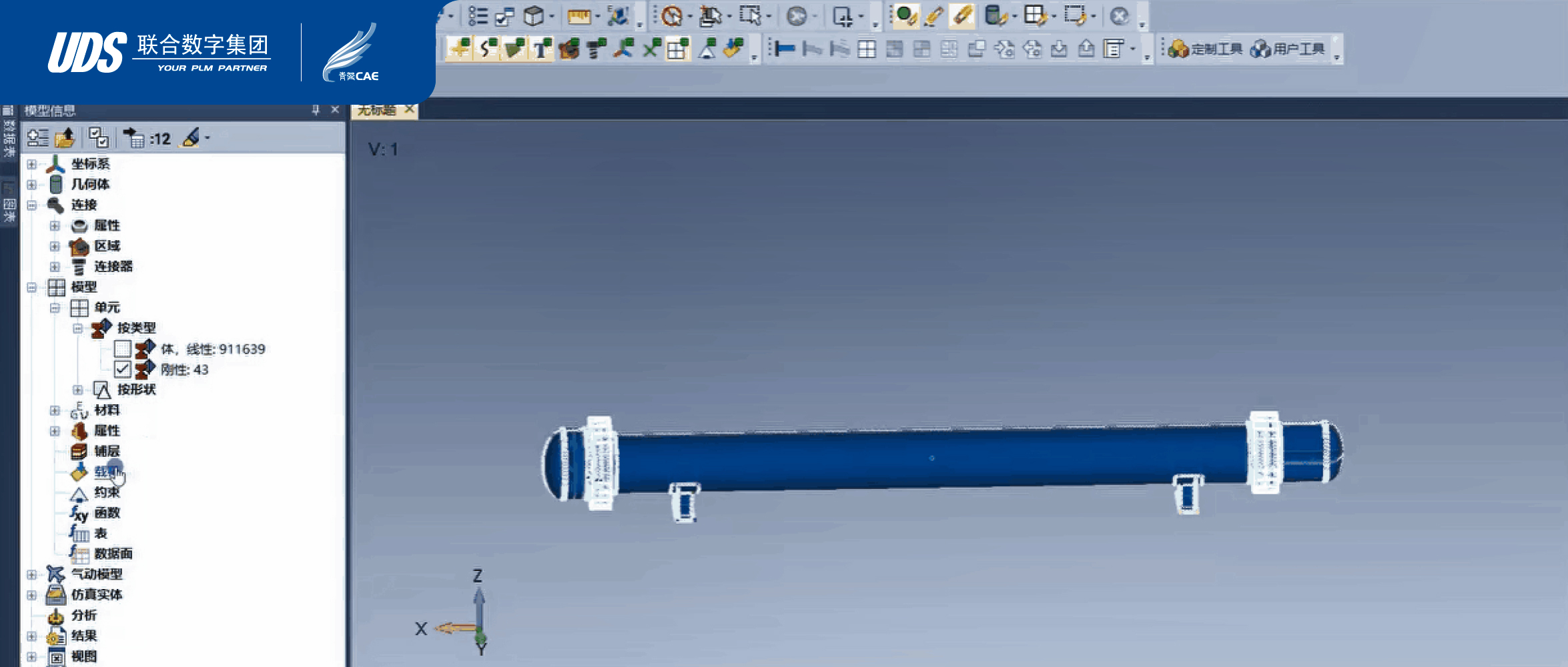This screenshot has height=667, width=1568.
Task: Check the 体, 线性: 911639 checkbox
Action: click(122, 349)
